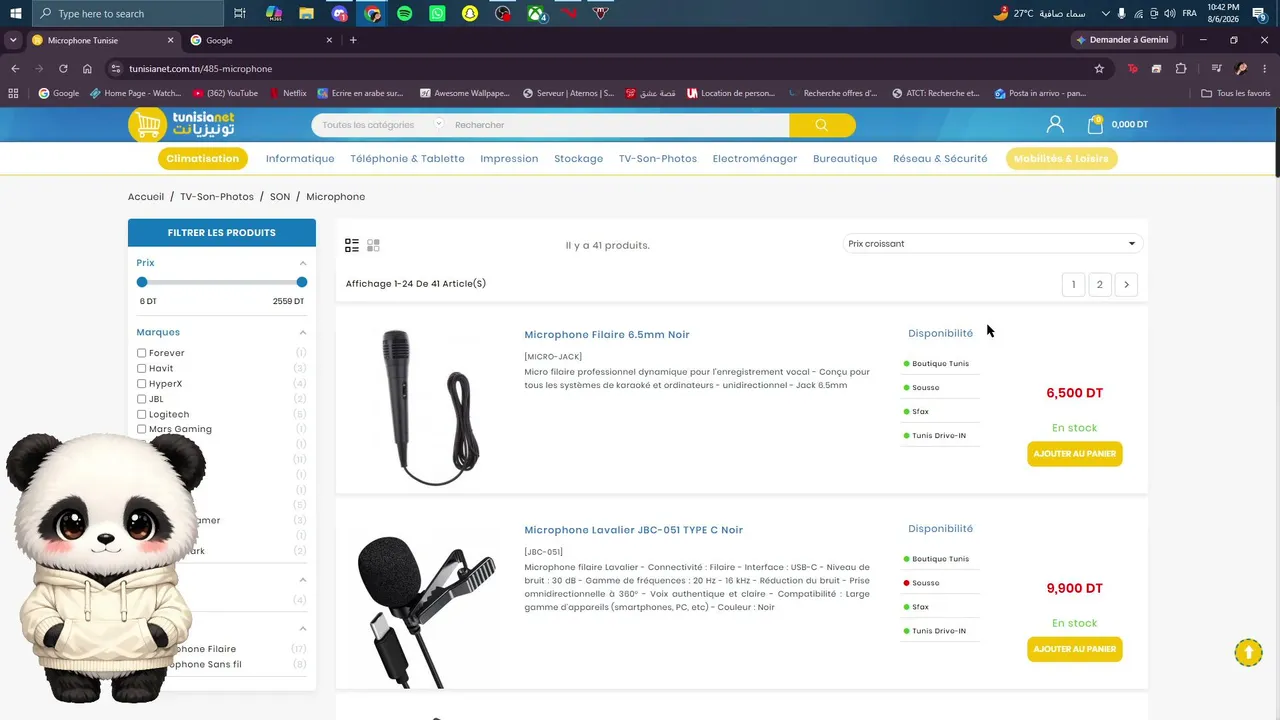Screen dimensions: 1280x720
Task: Click the Demander à Gemini button
Action: 1122,40
